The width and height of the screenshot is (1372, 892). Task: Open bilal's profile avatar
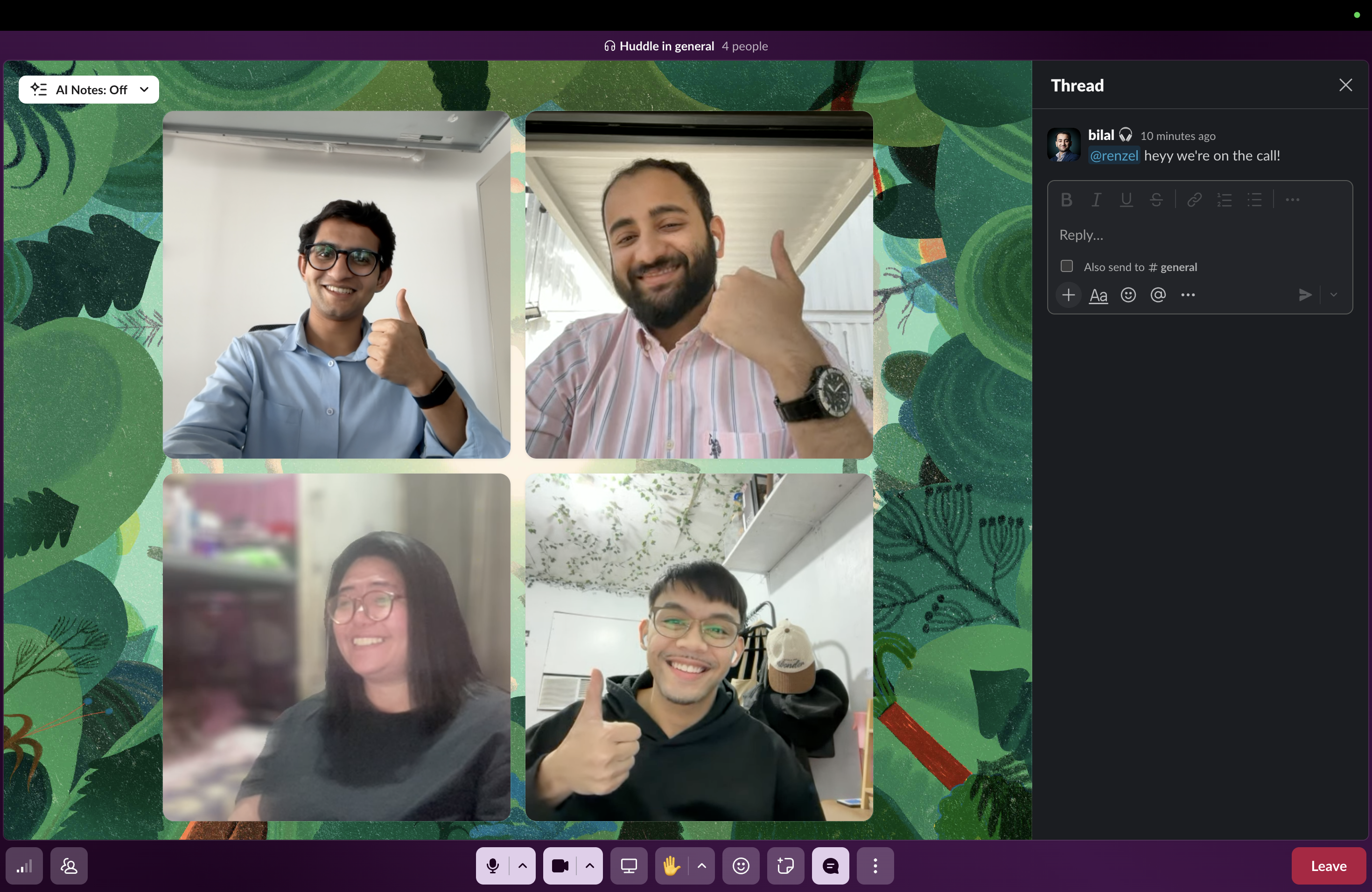click(x=1063, y=145)
